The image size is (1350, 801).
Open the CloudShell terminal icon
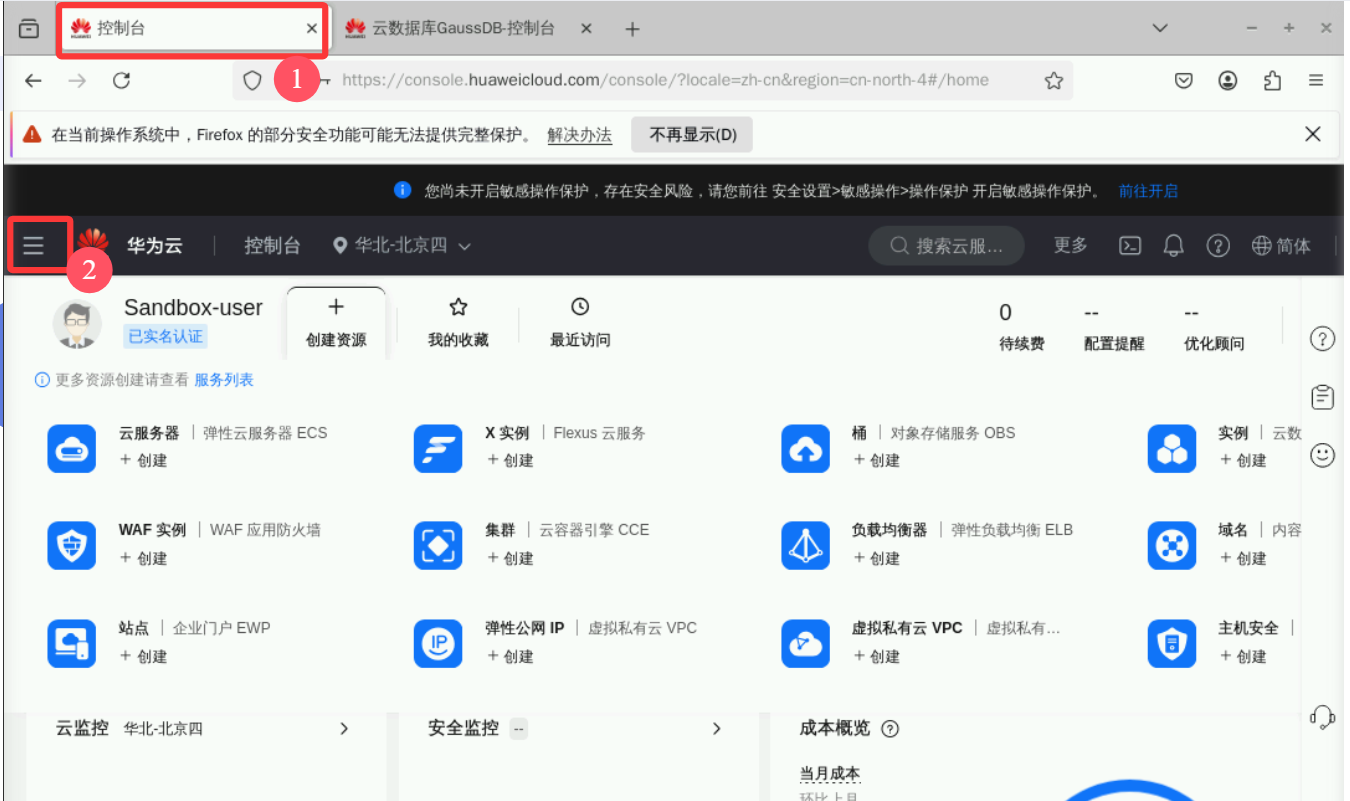point(1130,245)
